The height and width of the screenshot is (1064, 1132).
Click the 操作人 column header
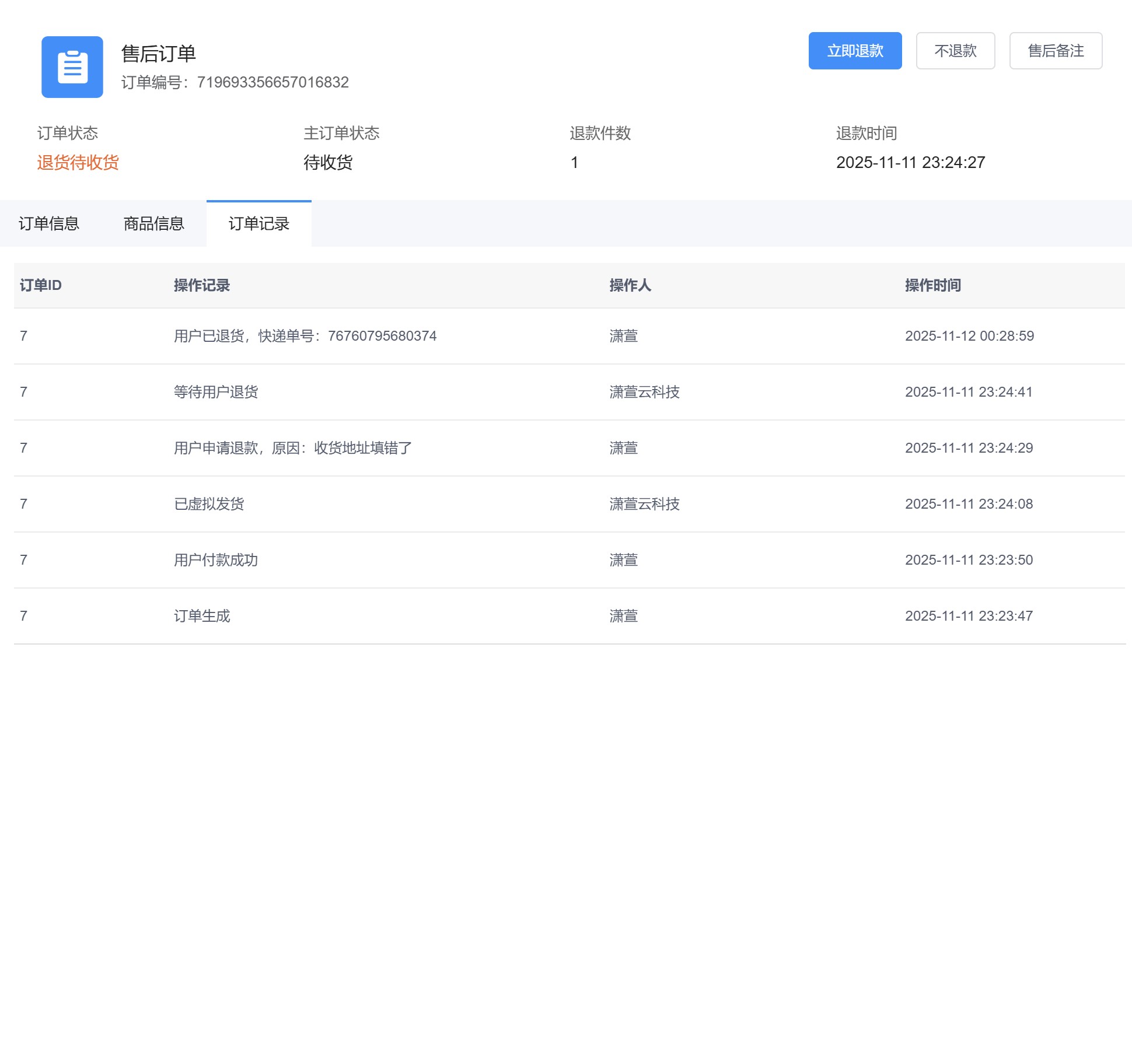point(630,285)
